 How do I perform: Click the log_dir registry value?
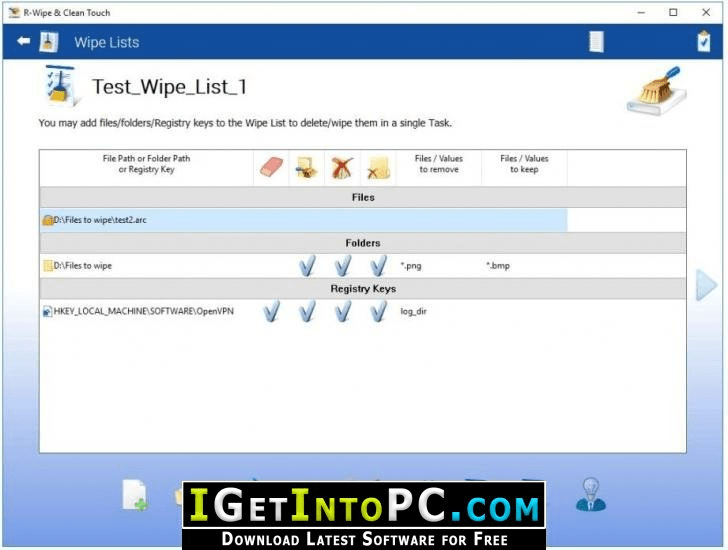pos(413,311)
